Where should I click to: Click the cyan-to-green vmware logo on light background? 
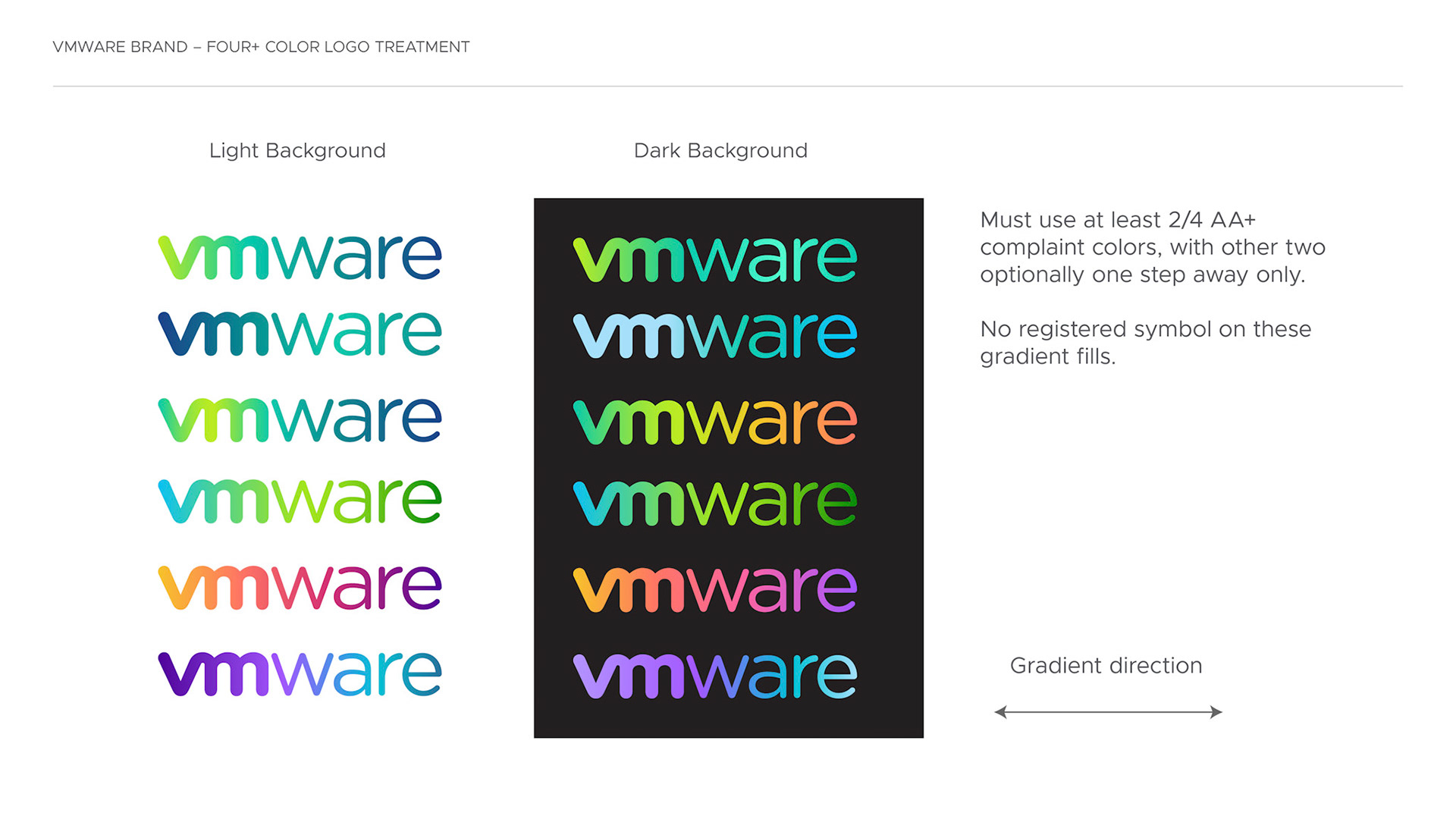pos(300,501)
